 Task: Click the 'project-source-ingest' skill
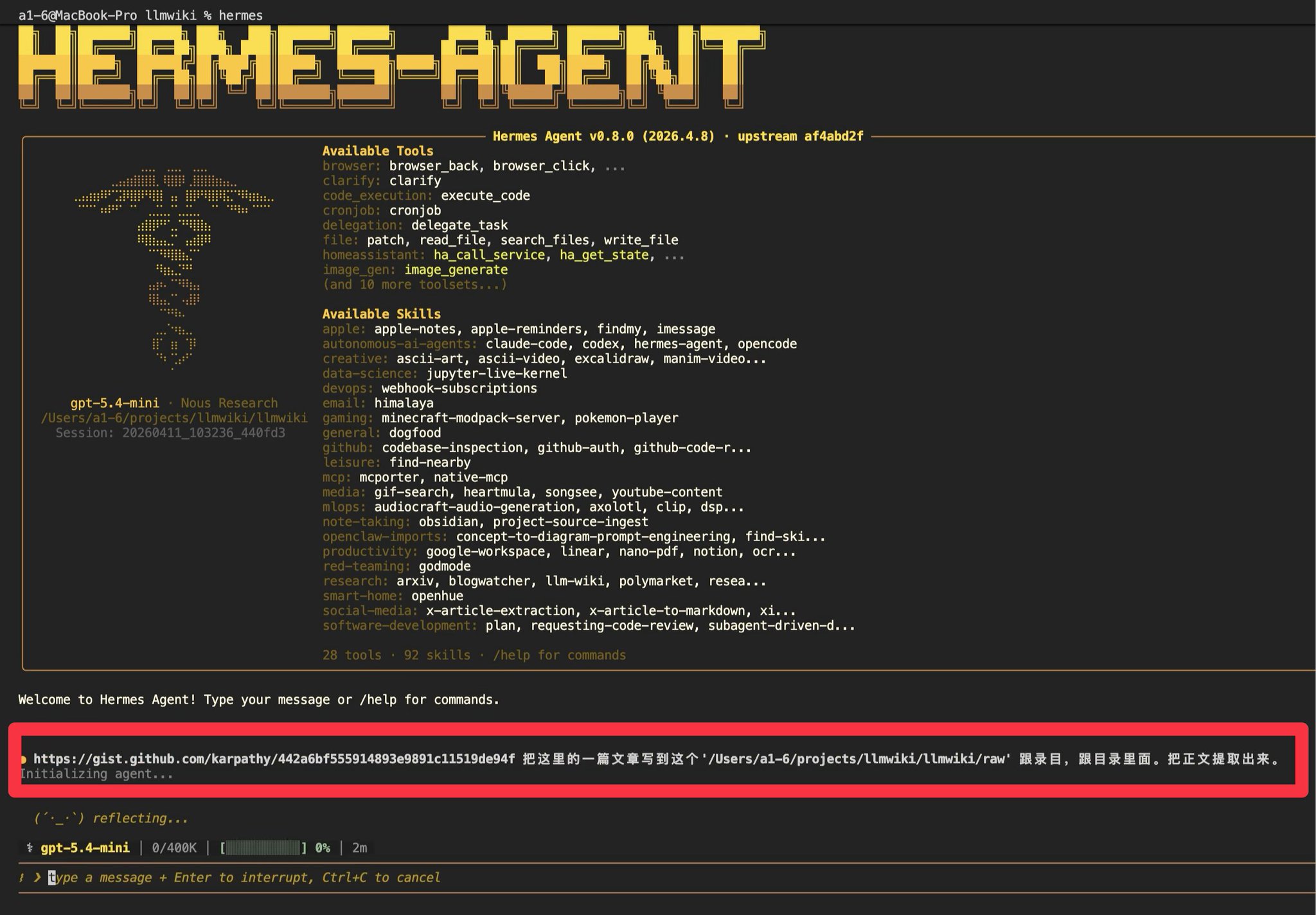click(x=571, y=522)
